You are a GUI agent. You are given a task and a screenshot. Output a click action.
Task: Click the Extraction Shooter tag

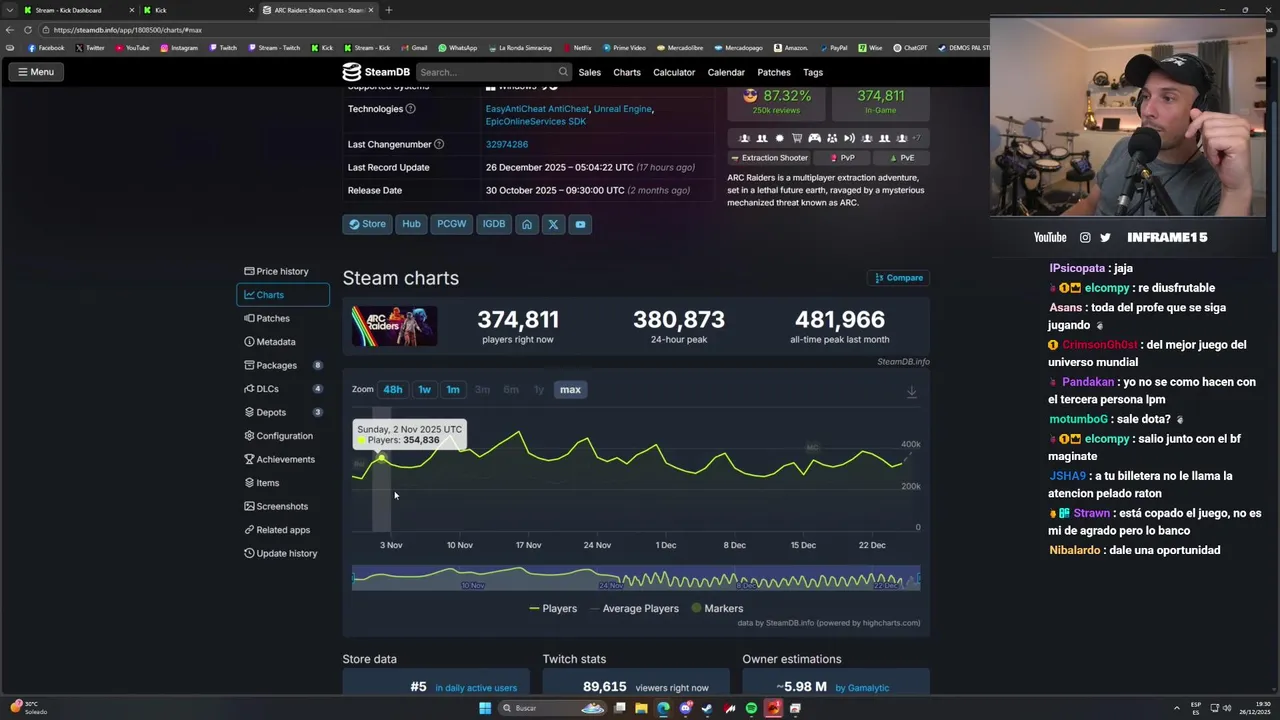pyautogui.click(x=769, y=158)
